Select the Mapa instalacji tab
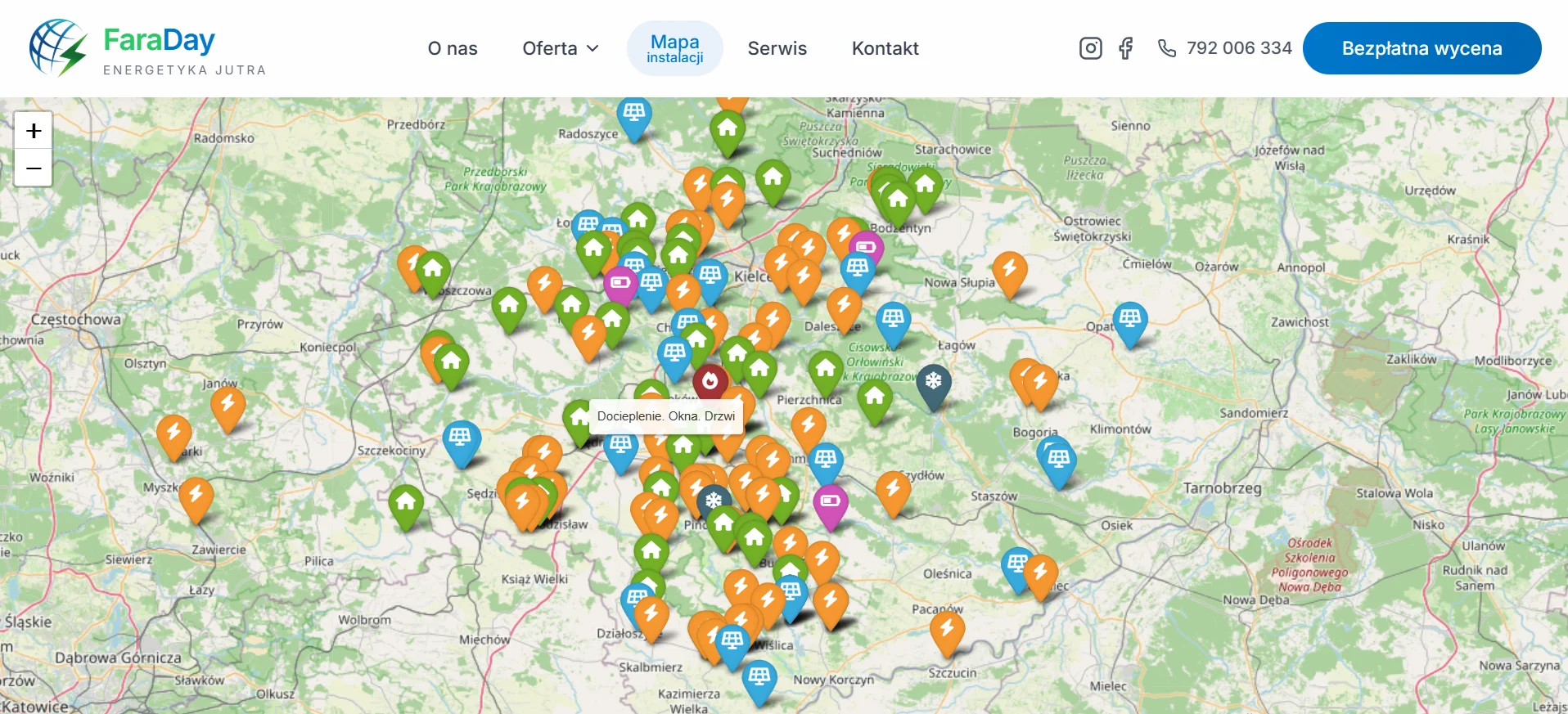This screenshot has height=714, width=1568. tap(675, 48)
